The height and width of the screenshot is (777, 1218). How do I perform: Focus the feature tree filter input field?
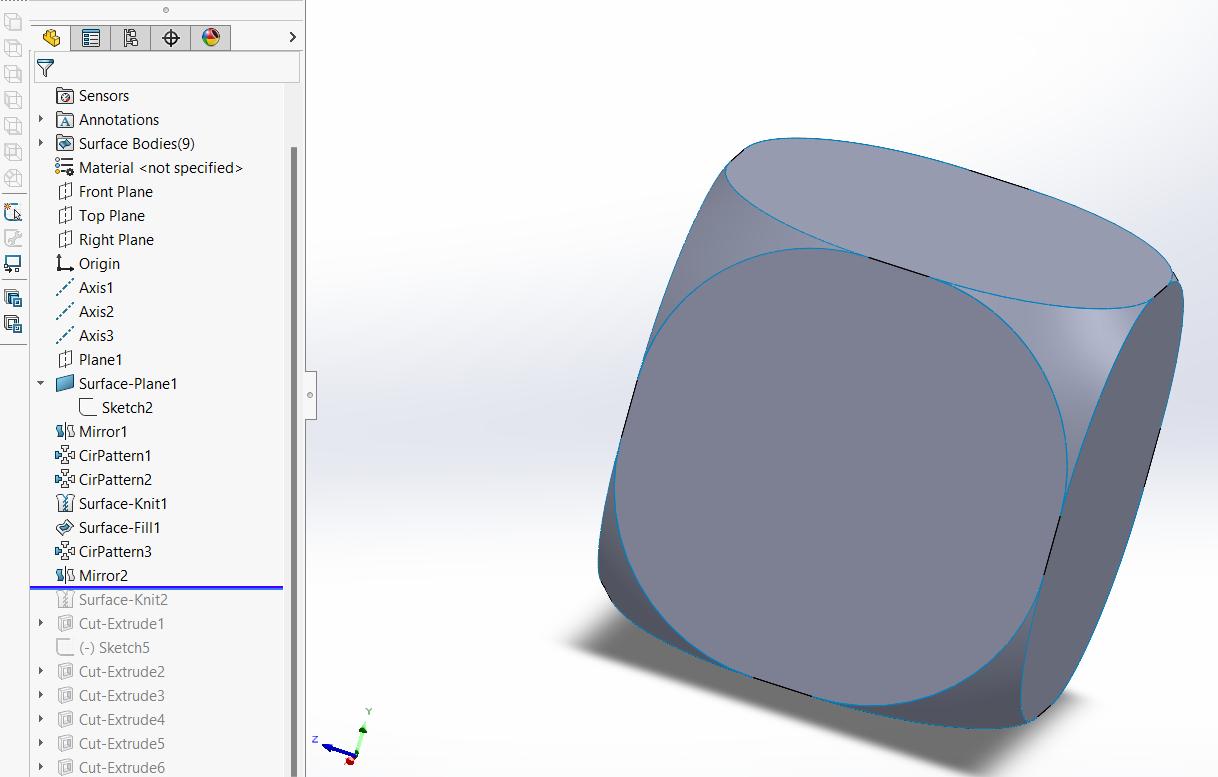pos(167,68)
